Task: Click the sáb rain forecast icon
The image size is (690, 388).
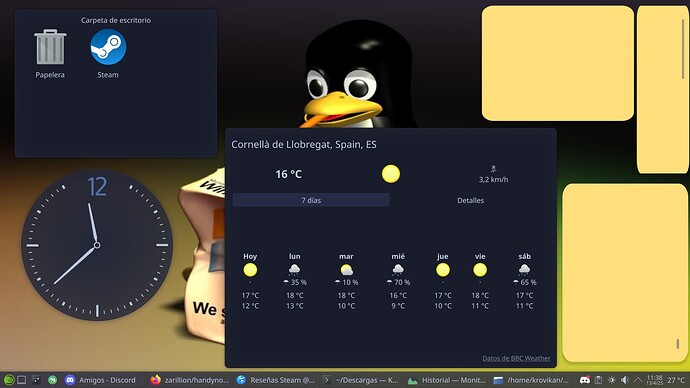Action: (524, 269)
